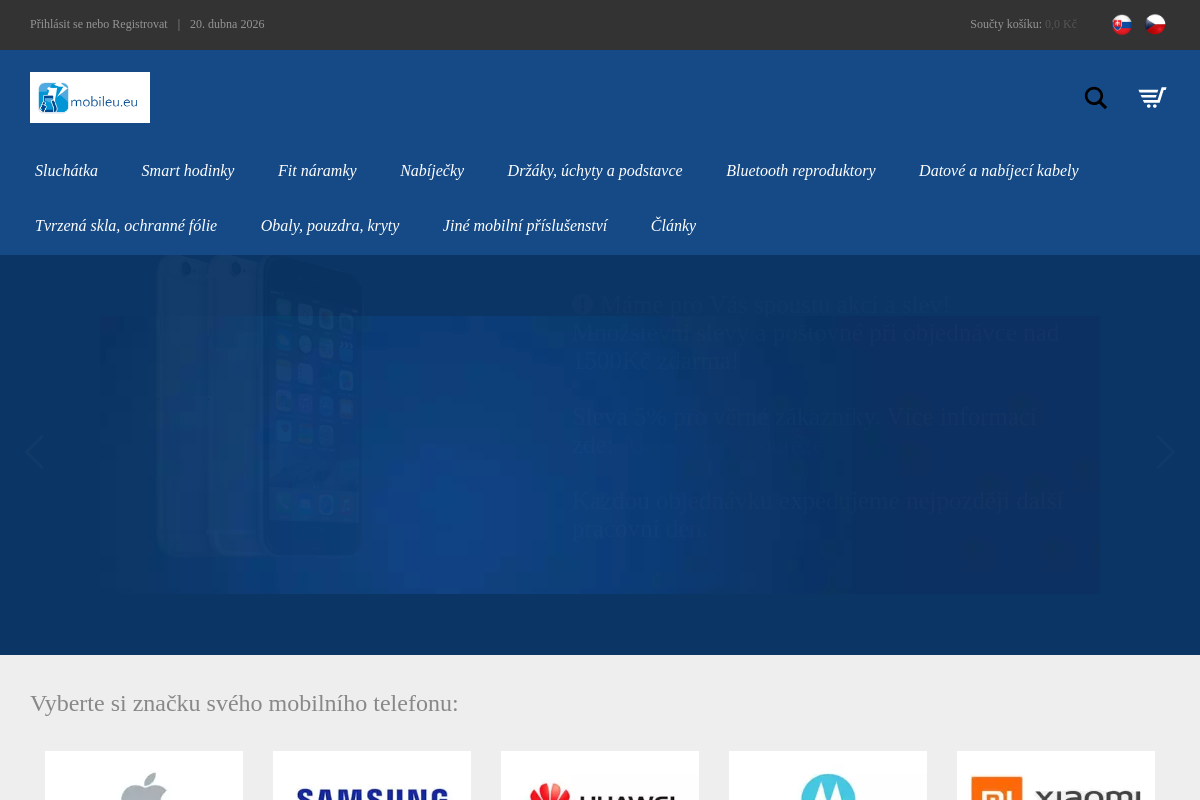The height and width of the screenshot is (800, 1200).
Task: Open Obaly, pouzdra, kryty category
Action: tap(330, 226)
